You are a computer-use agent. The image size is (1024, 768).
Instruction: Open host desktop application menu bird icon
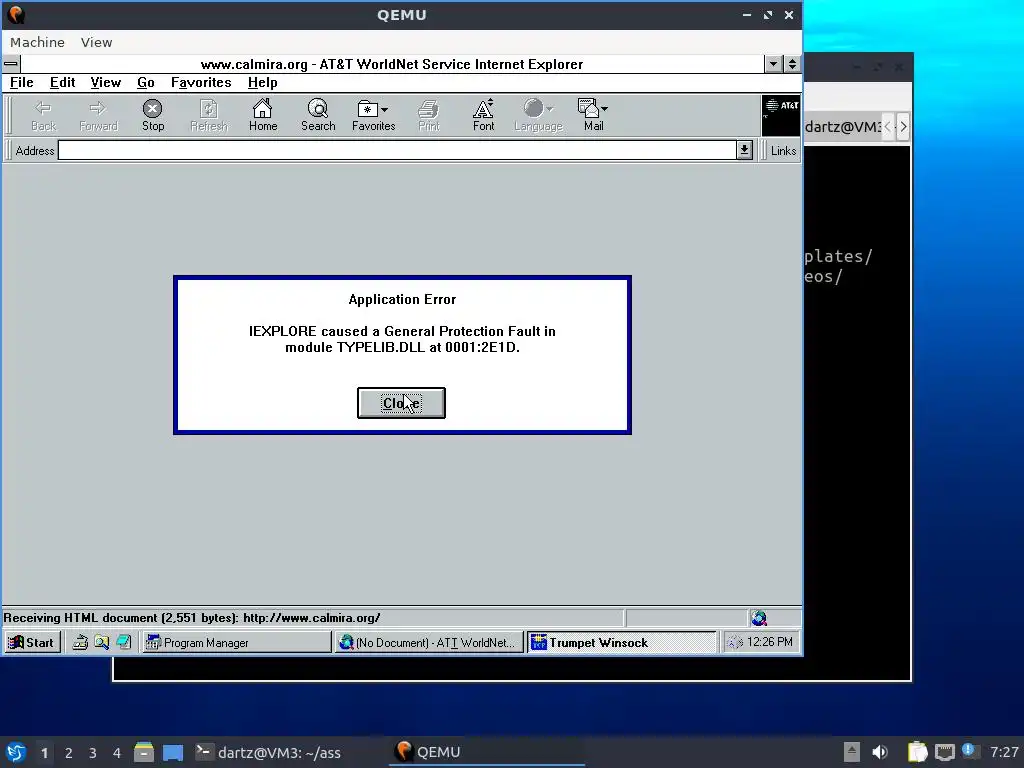[16, 752]
